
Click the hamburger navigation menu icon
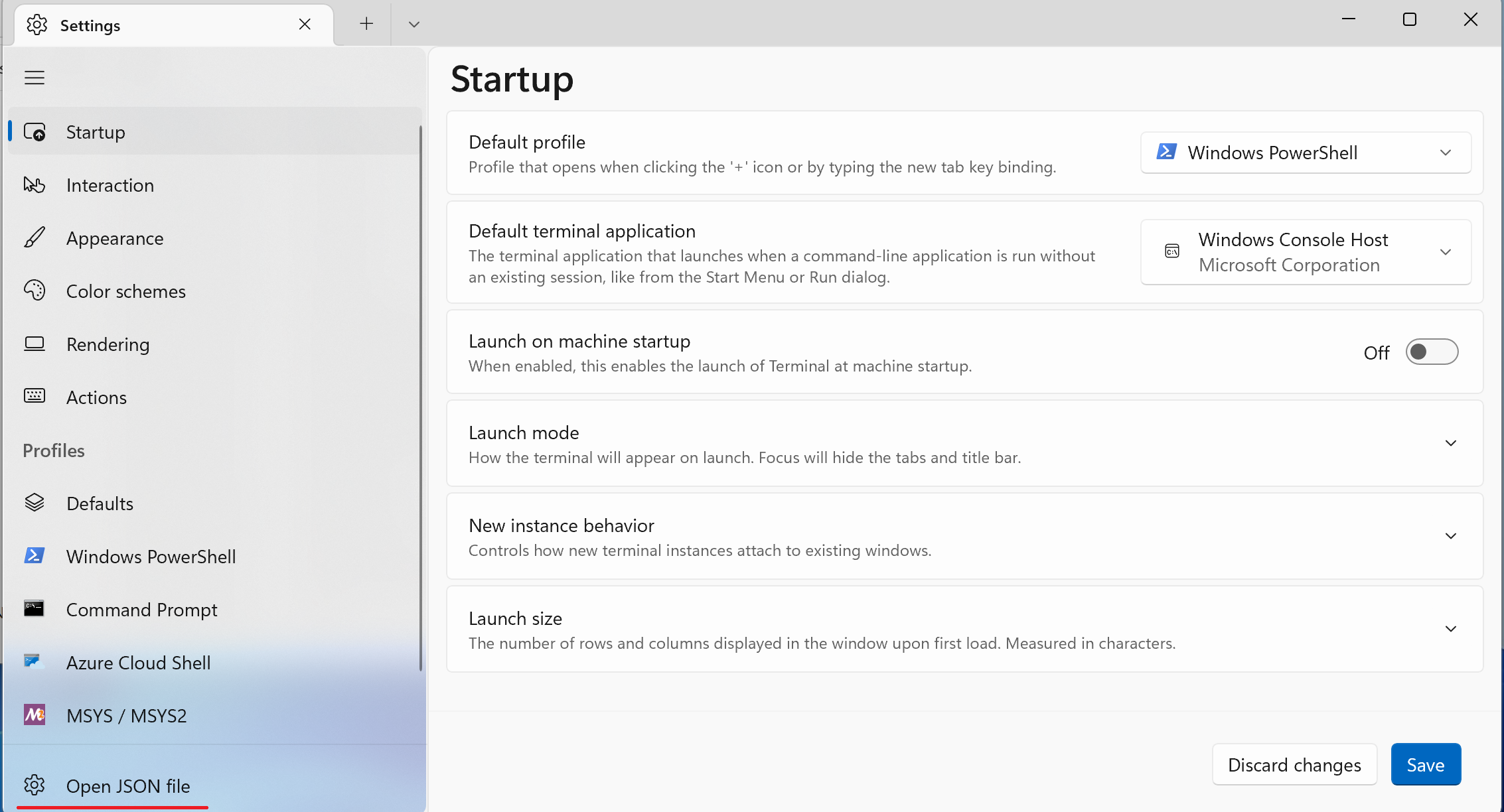coord(35,78)
